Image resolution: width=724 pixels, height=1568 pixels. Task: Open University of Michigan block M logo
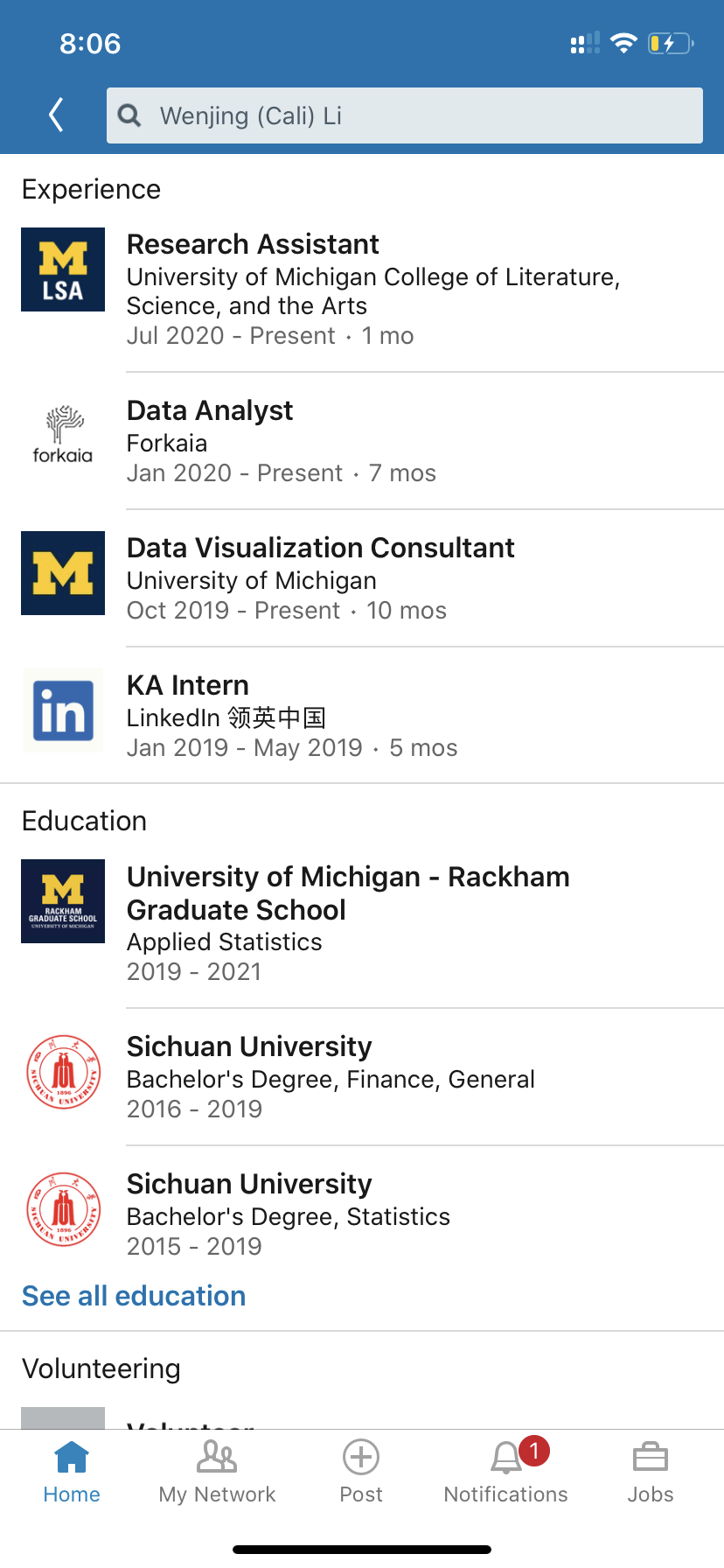pyautogui.click(x=63, y=573)
